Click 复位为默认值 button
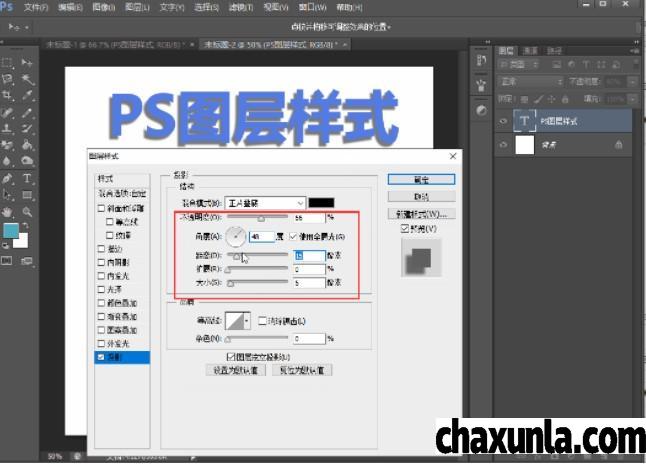646x464 pixels. [302, 370]
